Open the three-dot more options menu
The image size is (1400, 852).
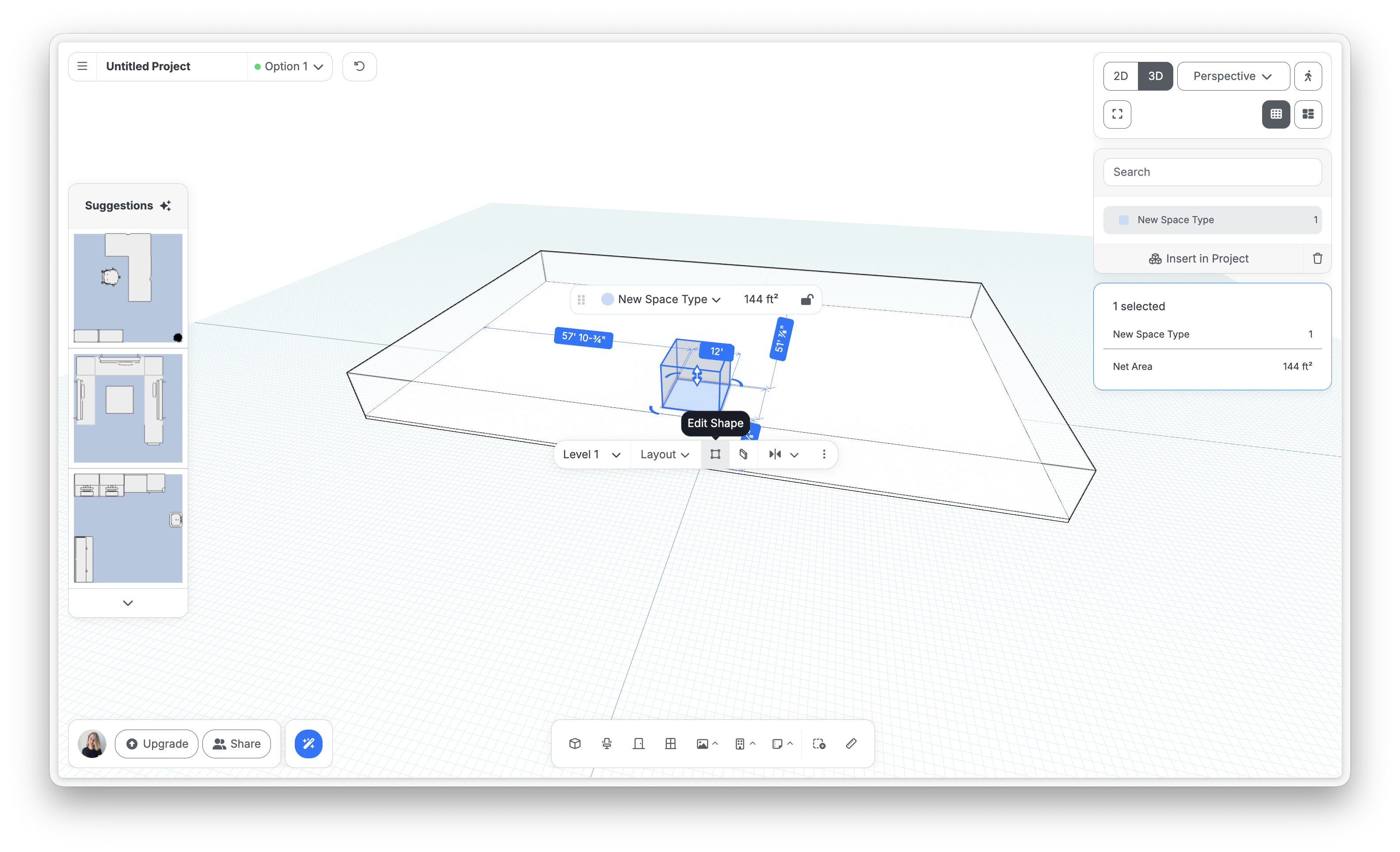(823, 454)
